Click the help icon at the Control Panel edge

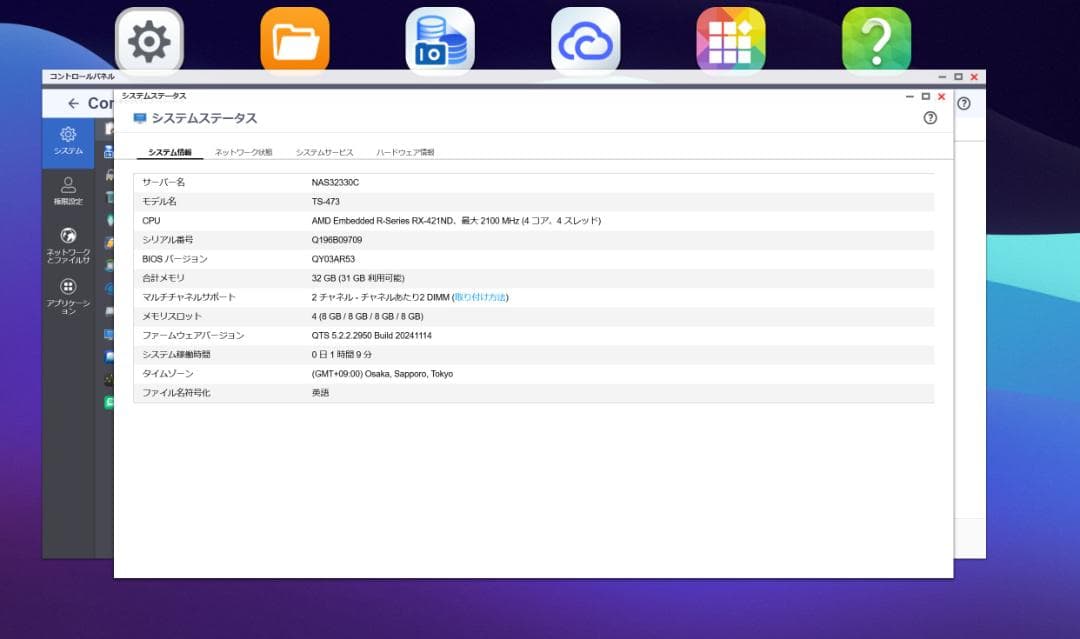[x=962, y=103]
